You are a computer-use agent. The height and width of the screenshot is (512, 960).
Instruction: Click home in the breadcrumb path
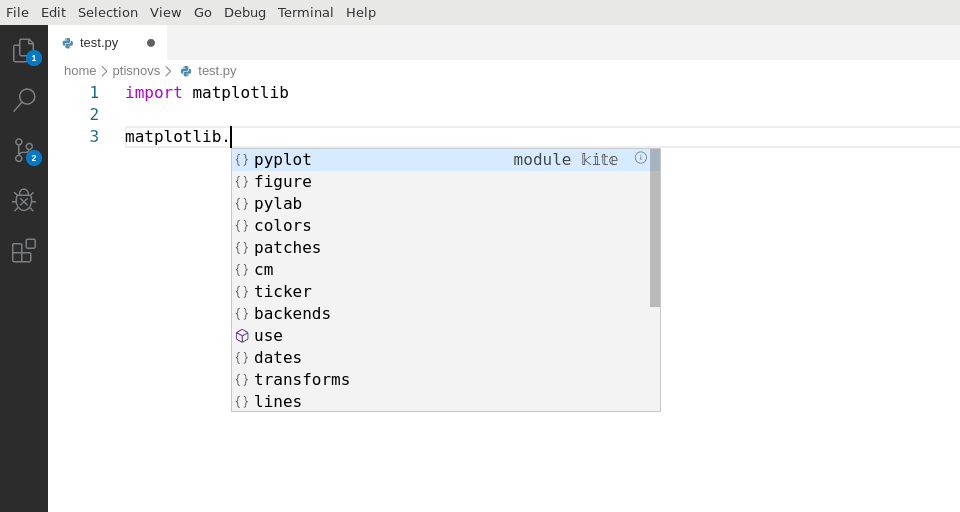pos(80,71)
